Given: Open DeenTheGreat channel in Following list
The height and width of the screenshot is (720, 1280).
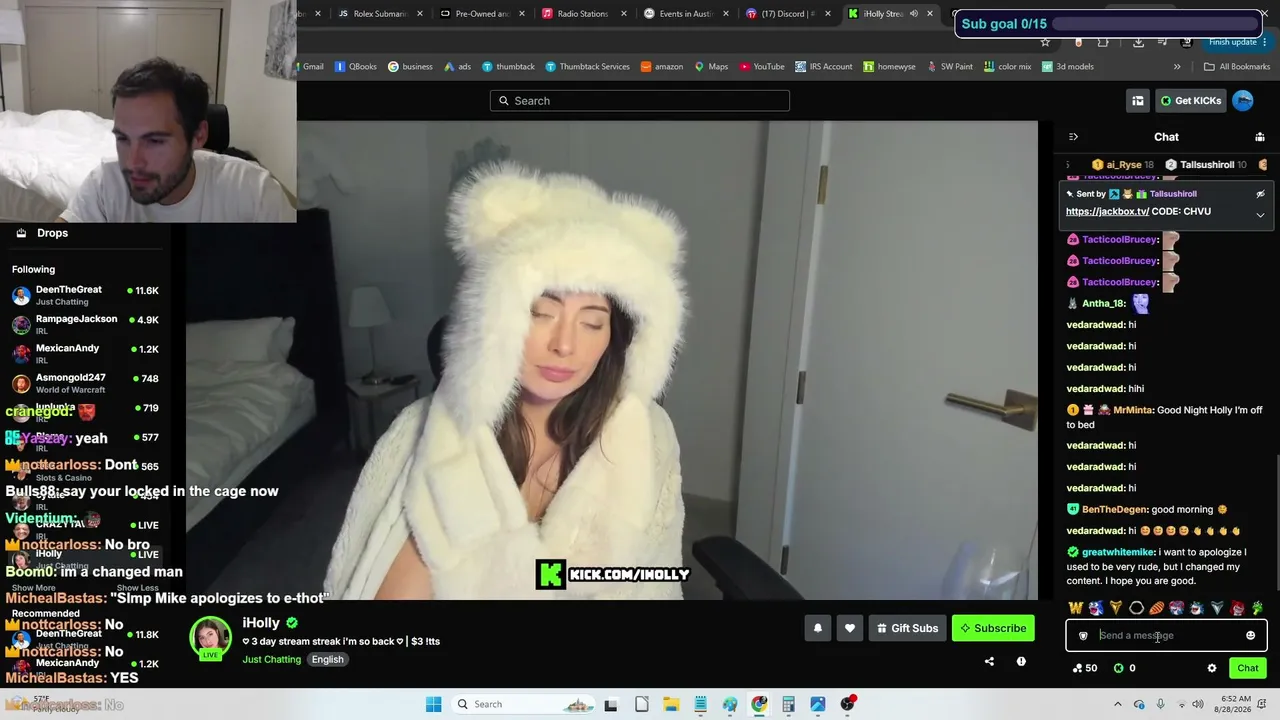Looking at the screenshot, I should [x=85, y=295].
